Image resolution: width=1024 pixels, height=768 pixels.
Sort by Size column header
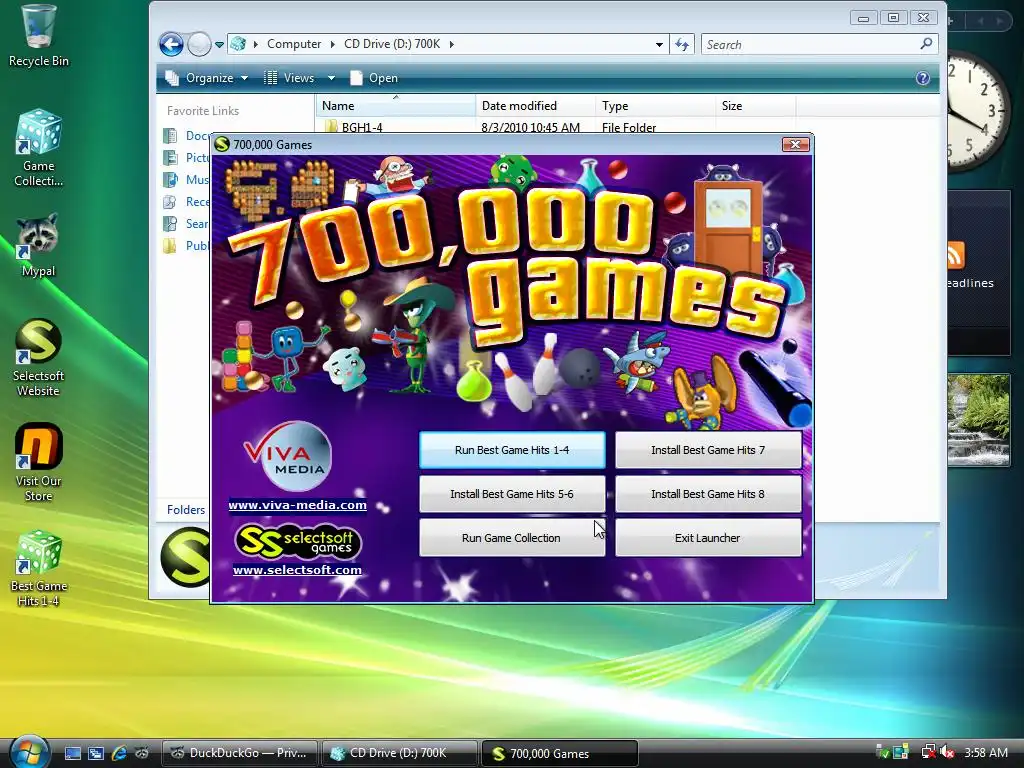click(756, 106)
